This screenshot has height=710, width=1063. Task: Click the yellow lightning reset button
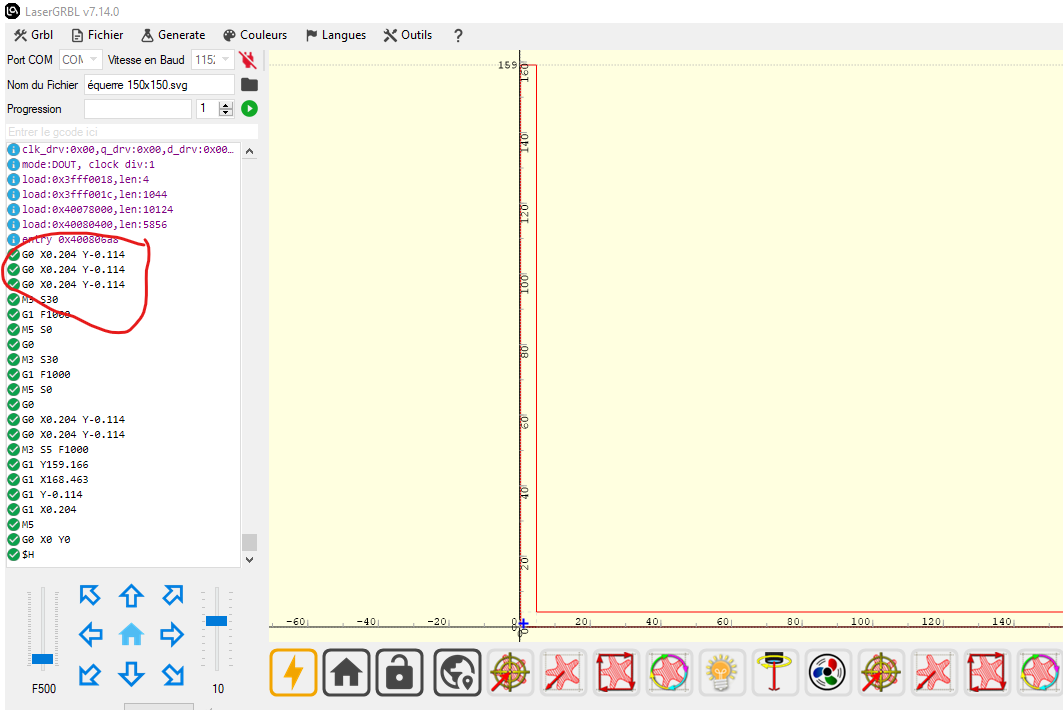[294, 672]
